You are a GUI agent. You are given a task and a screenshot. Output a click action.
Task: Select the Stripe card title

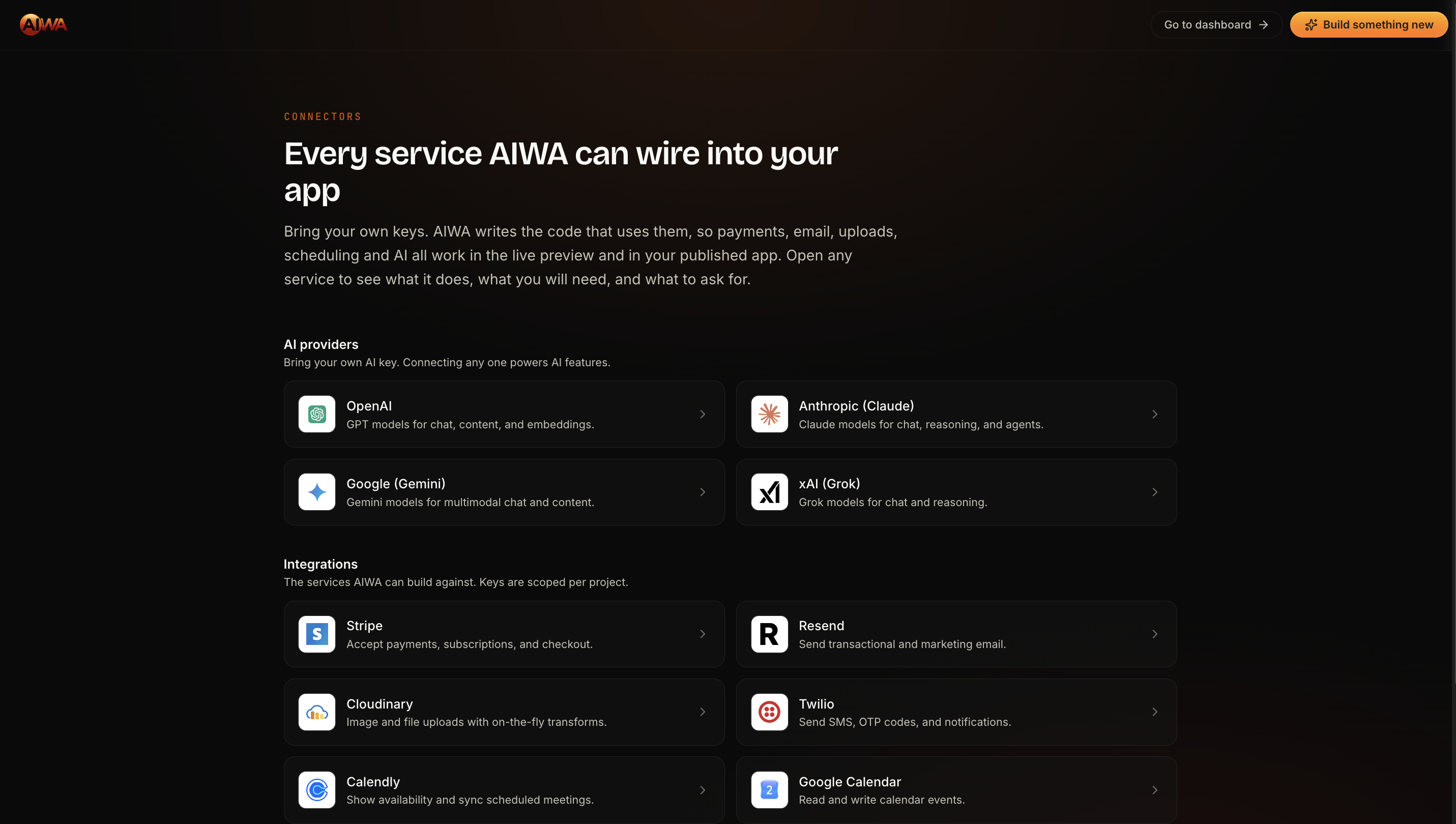(x=364, y=625)
